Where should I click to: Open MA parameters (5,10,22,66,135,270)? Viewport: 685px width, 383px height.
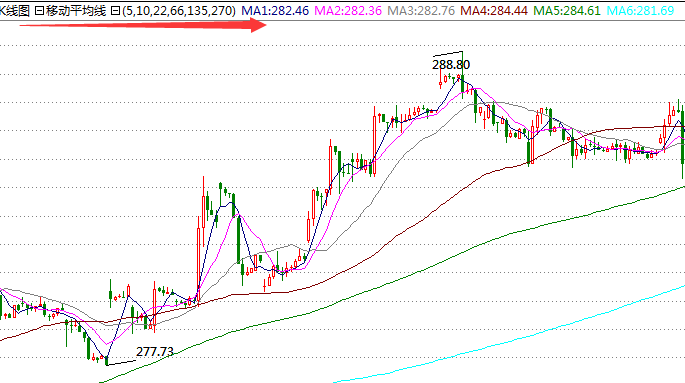point(178,10)
